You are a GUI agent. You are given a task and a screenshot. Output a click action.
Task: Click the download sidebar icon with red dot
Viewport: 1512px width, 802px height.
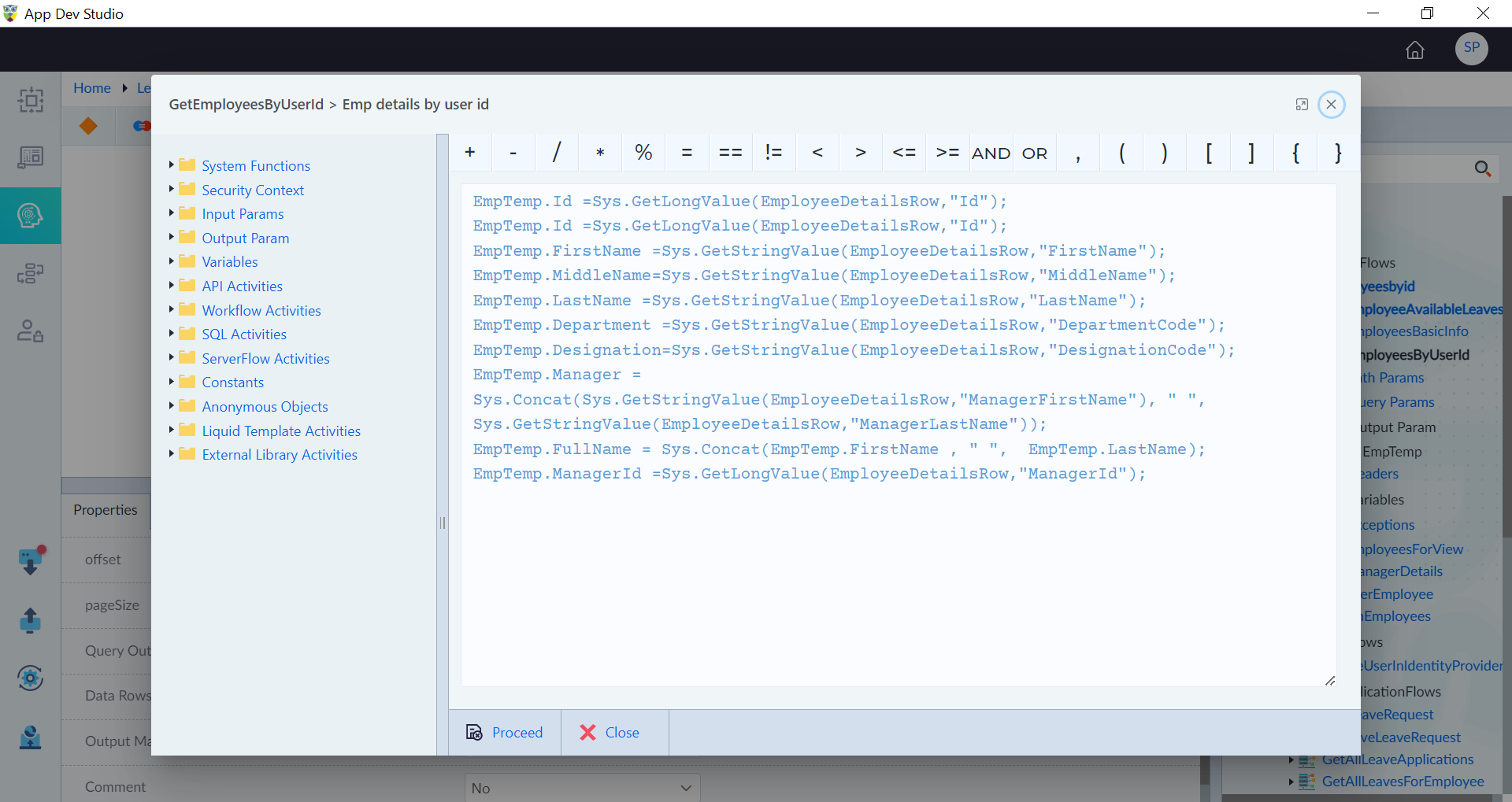pyautogui.click(x=30, y=560)
